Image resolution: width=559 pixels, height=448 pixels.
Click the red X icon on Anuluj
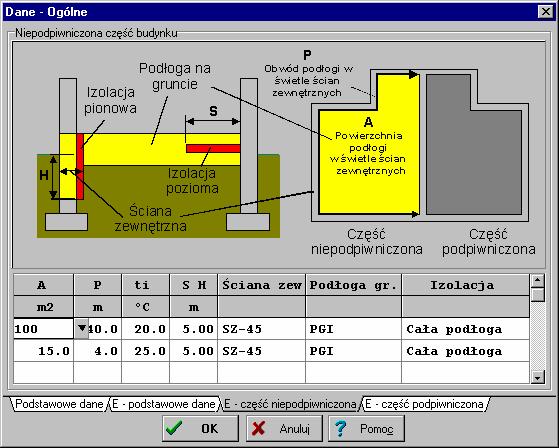click(258, 428)
